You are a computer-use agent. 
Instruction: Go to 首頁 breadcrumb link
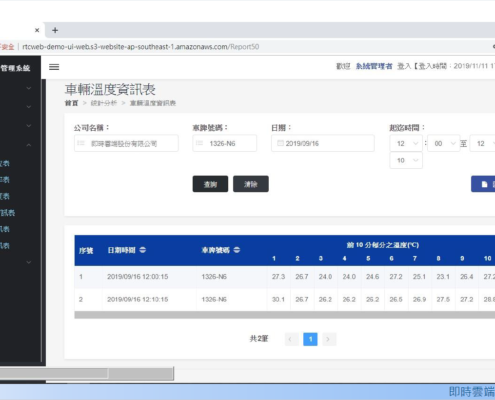(x=71, y=103)
